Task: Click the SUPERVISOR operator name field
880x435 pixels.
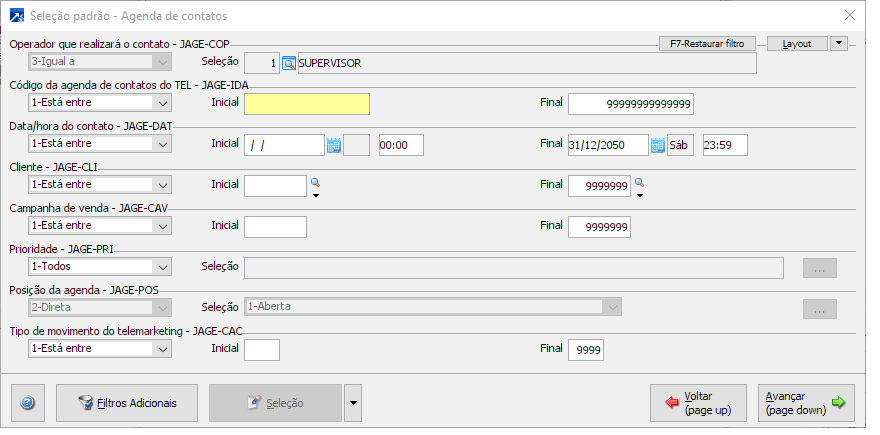Action: coord(527,63)
